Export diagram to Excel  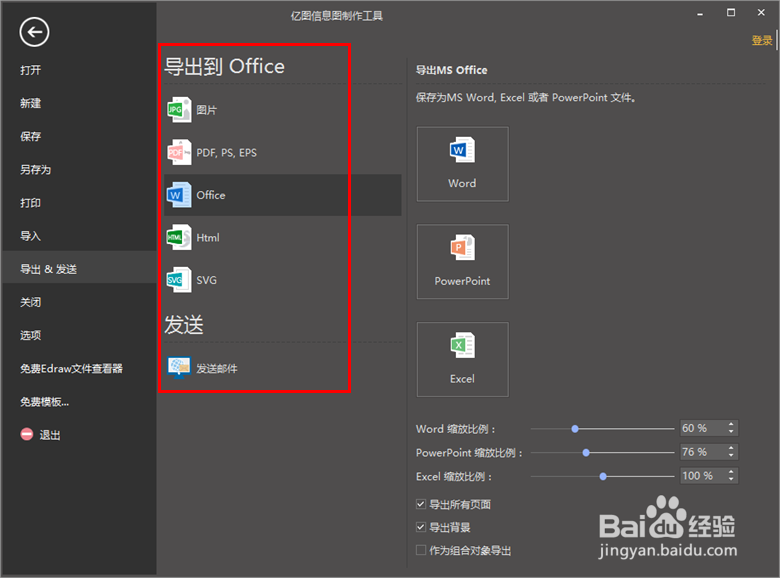(463, 359)
